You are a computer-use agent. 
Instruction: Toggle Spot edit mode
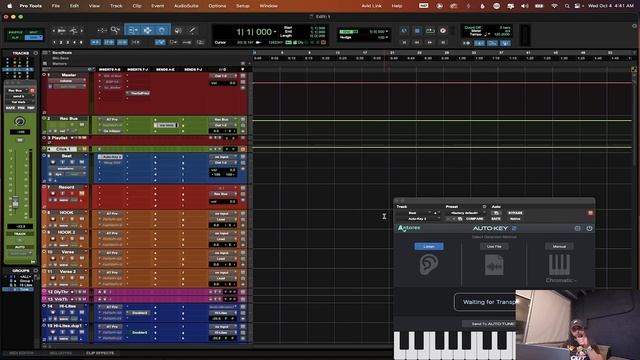tap(33, 32)
